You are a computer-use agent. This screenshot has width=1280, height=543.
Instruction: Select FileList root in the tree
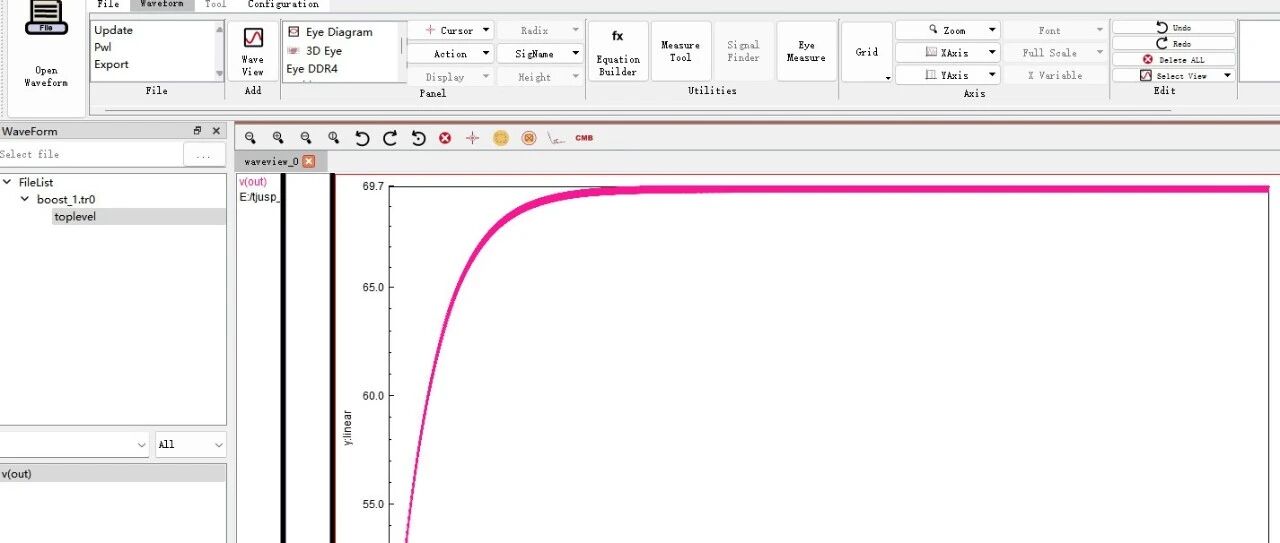pyautogui.click(x=36, y=183)
